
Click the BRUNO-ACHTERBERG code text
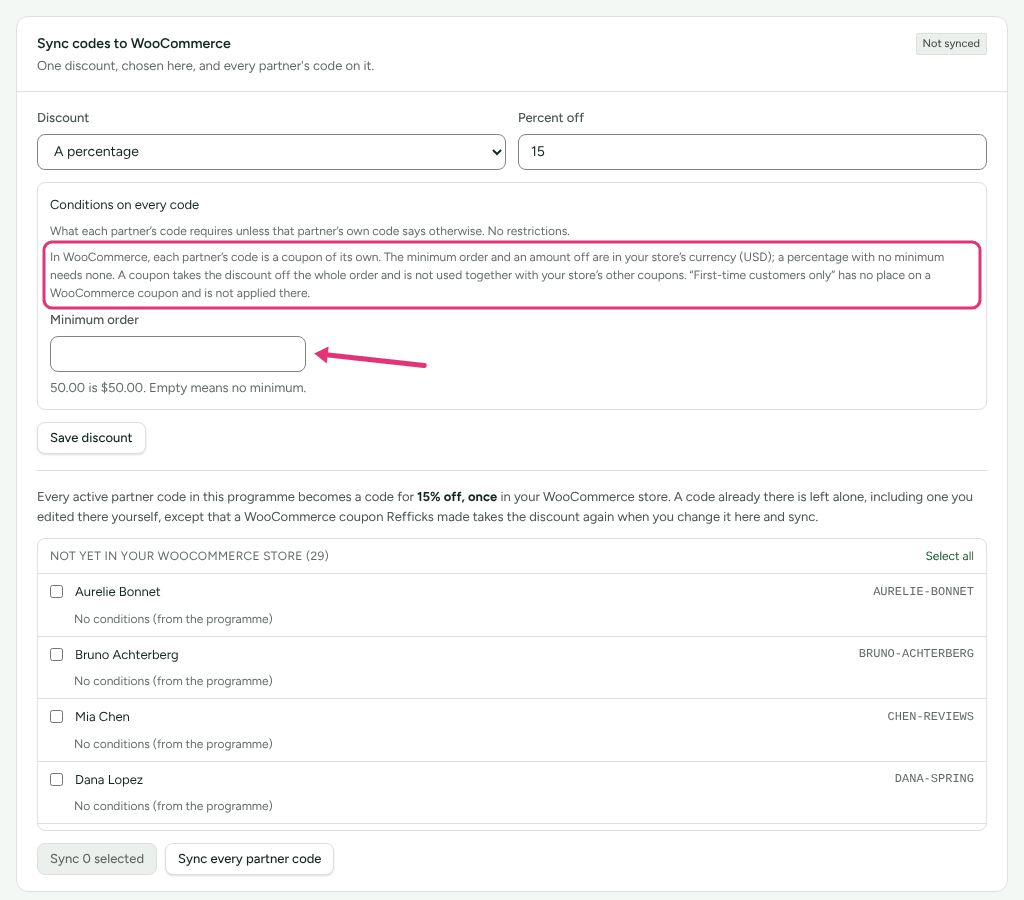point(916,654)
